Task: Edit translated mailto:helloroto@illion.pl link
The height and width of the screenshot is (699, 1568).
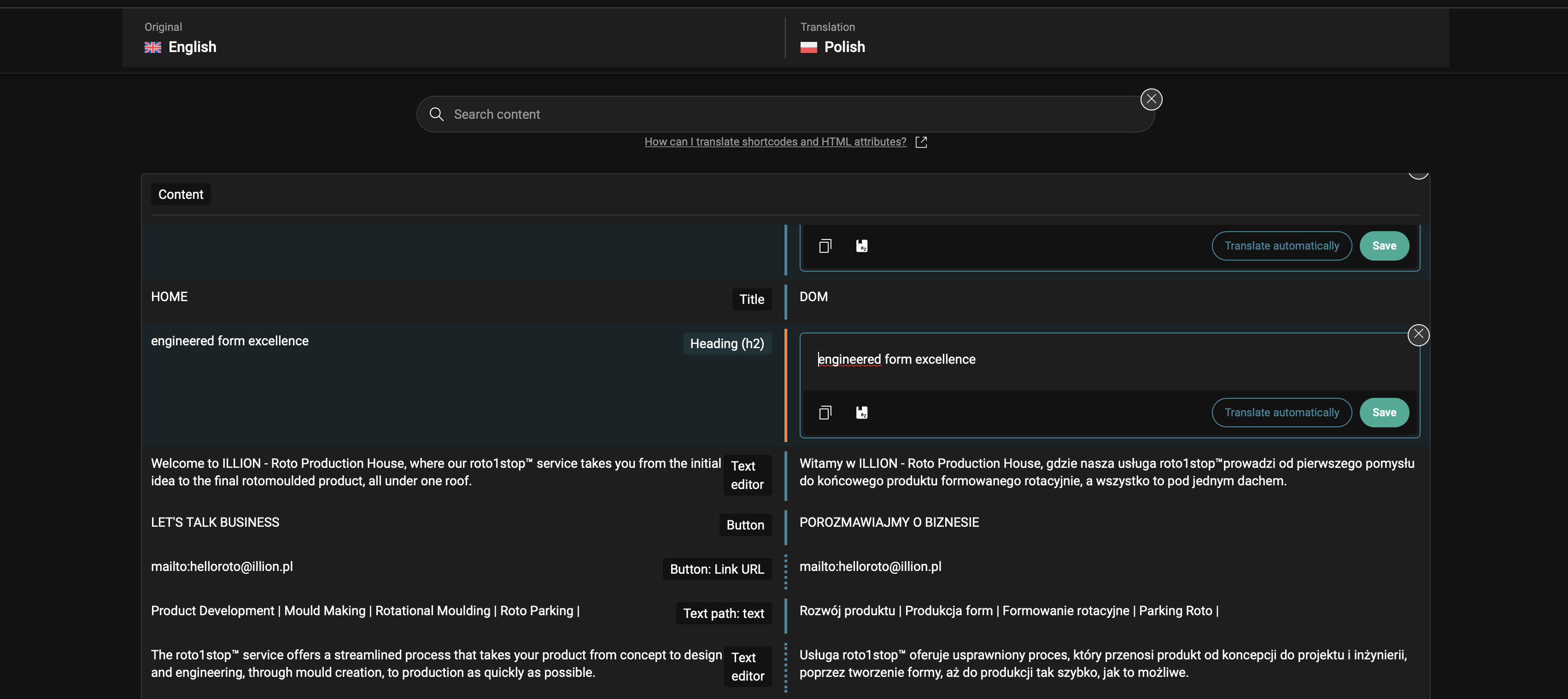Action: [870, 567]
